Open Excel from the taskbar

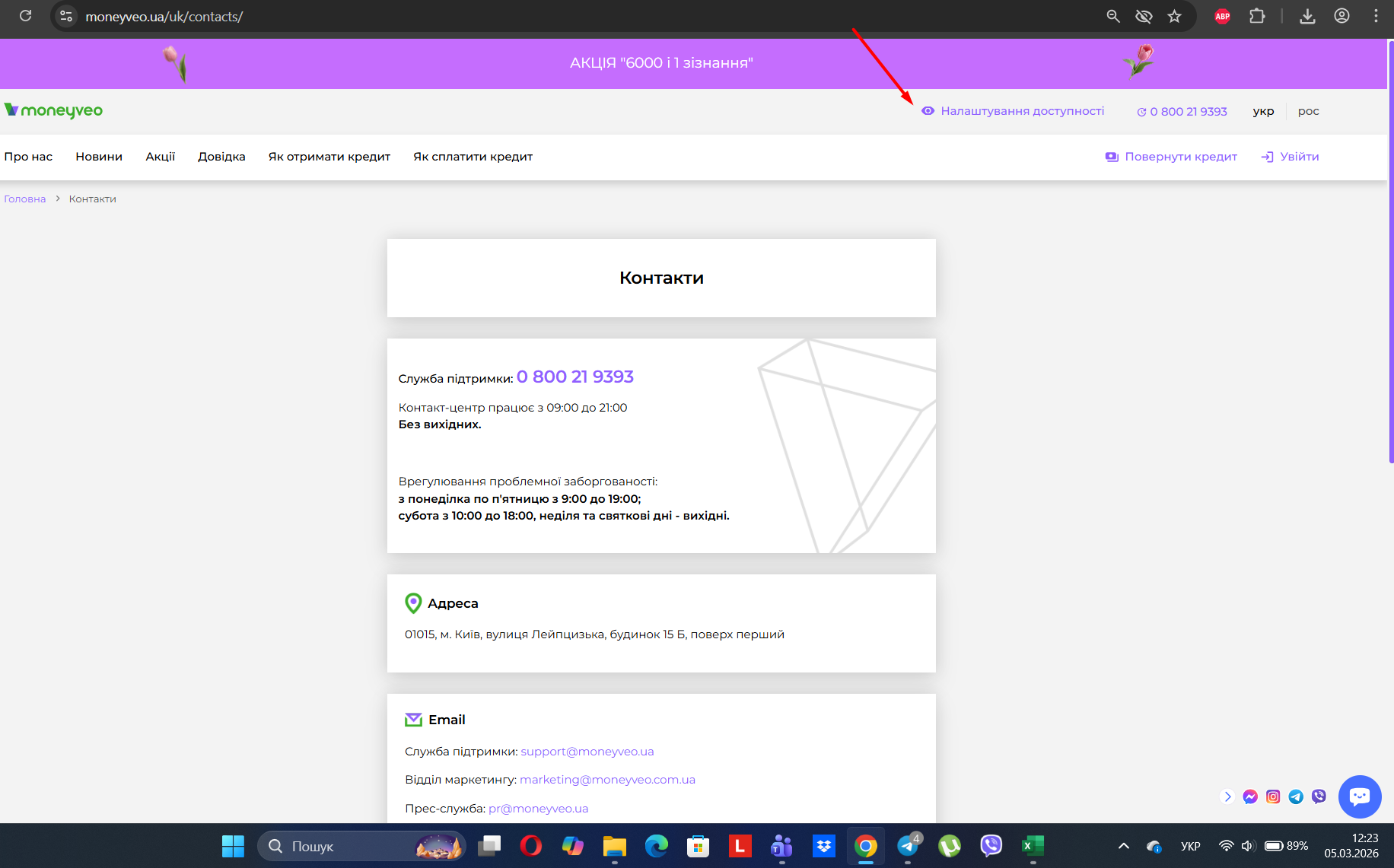tap(1033, 846)
